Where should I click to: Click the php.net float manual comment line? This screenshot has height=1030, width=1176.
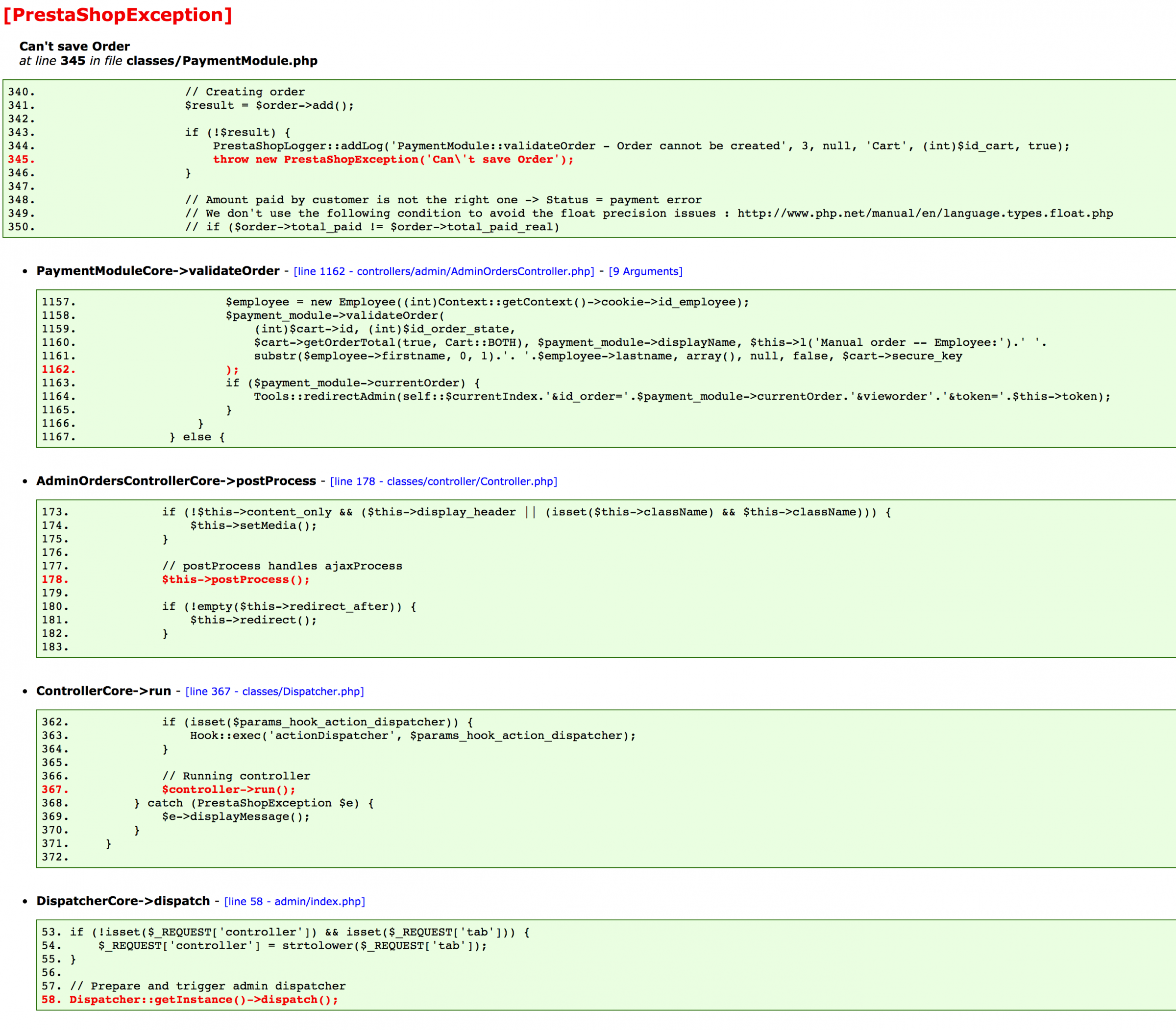coord(649,213)
